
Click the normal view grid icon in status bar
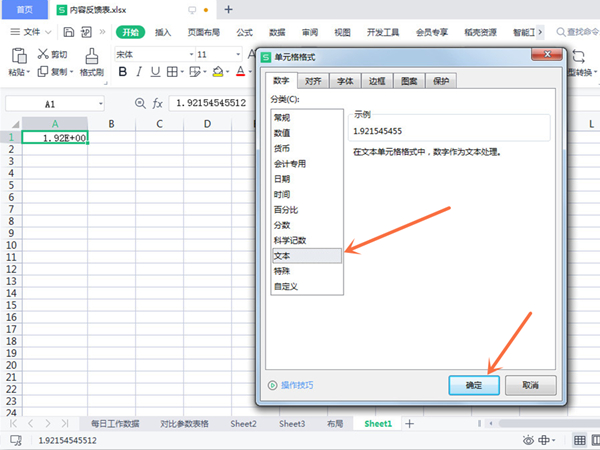(x=579, y=440)
